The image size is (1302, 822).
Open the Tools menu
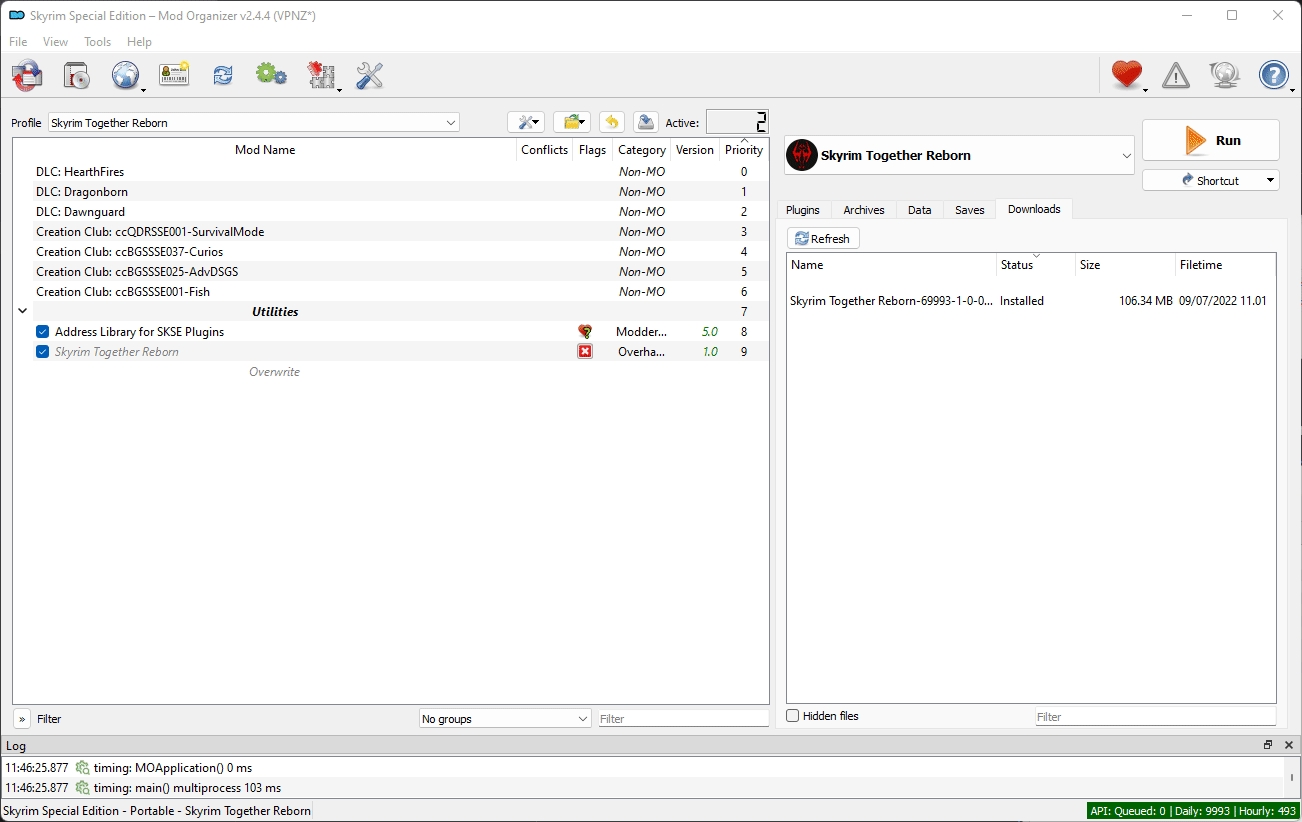[98, 42]
